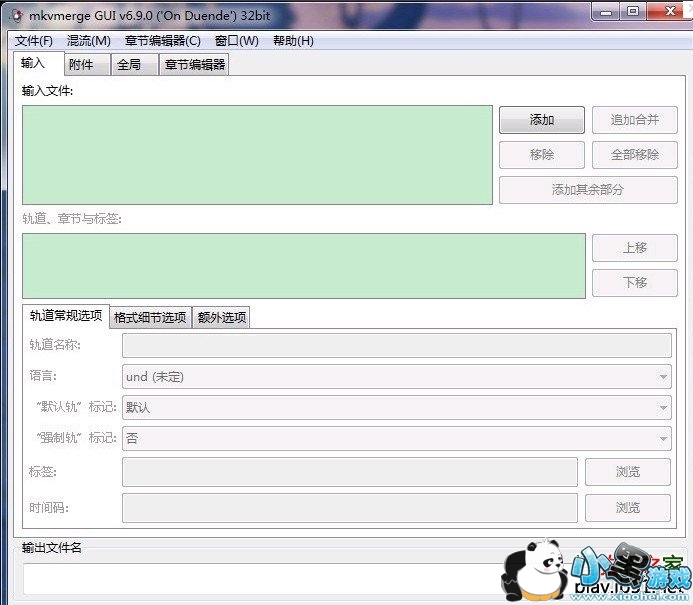
Task: Click the 全部移除 button
Action: tap(635, 155)
